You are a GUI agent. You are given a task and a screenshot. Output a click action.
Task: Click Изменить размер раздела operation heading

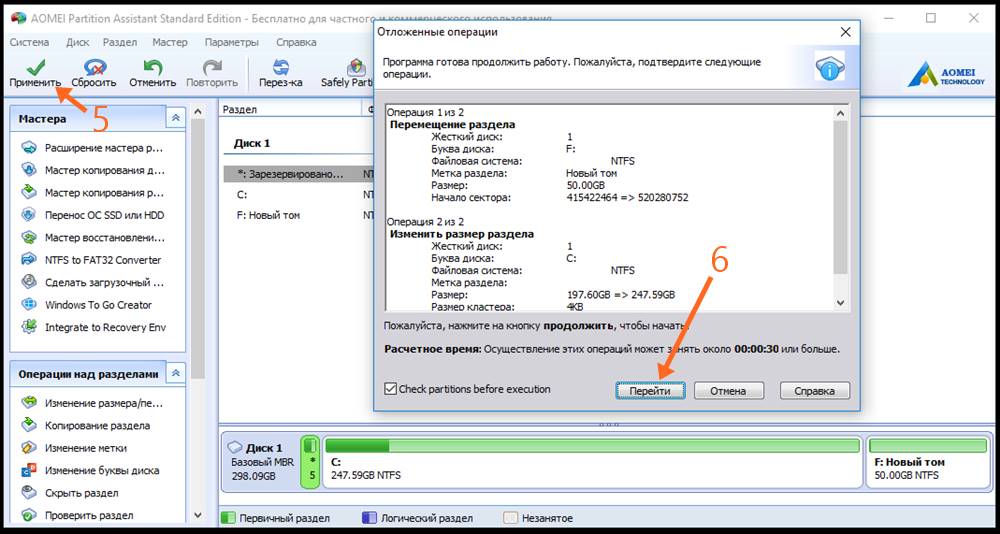tap(462, 234)
